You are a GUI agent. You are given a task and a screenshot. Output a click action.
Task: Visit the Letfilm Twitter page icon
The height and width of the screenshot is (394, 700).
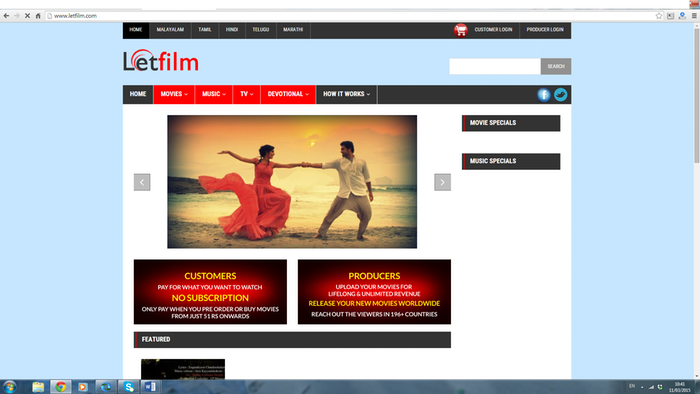560,95
